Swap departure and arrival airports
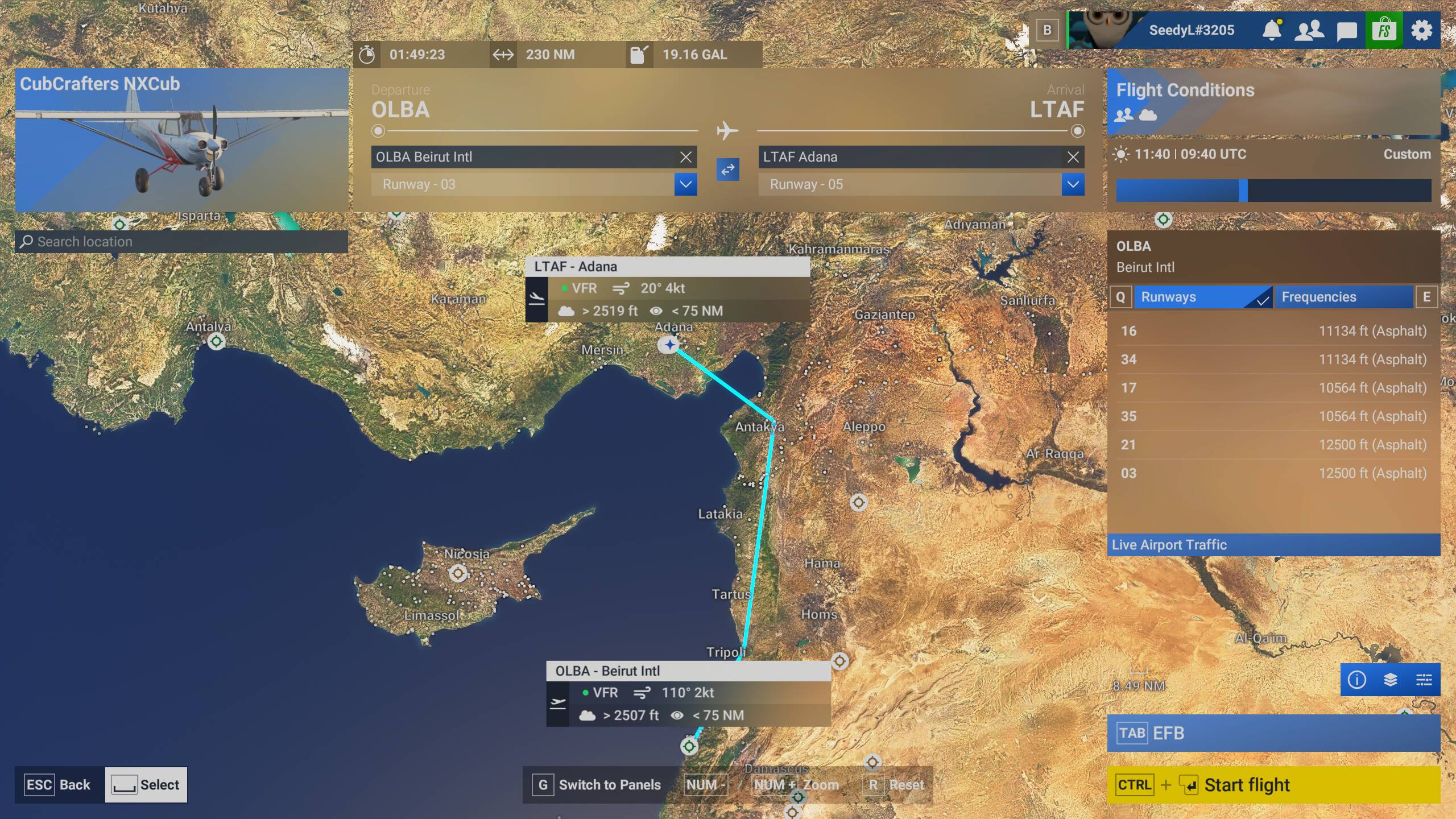The image size is (1456, 819). [x=727, y=169]
